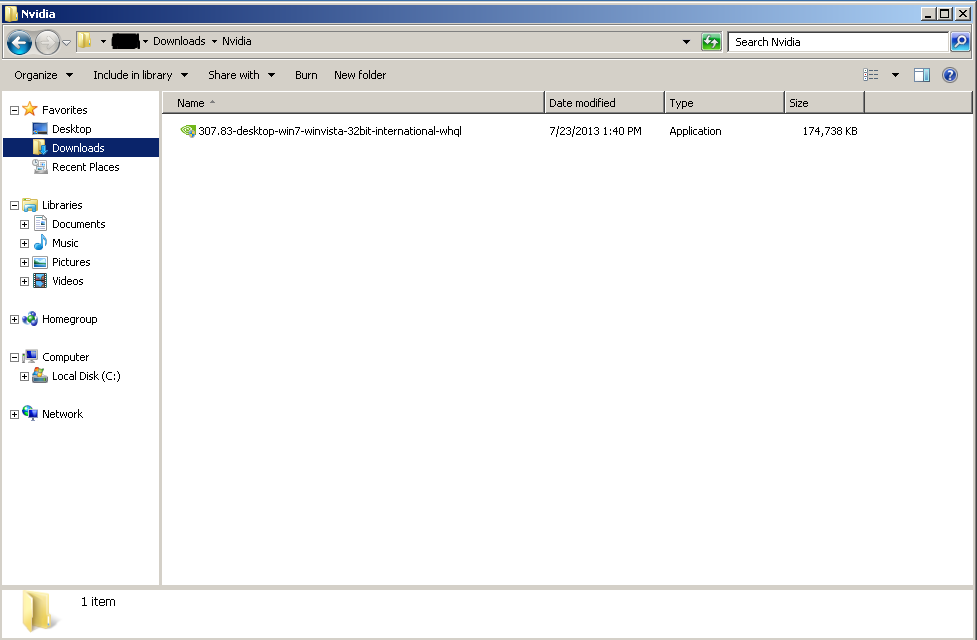Click the 7/23/2013 1:40 PM date cell
This screenshot has width=977, height=640.
[595, 131]
